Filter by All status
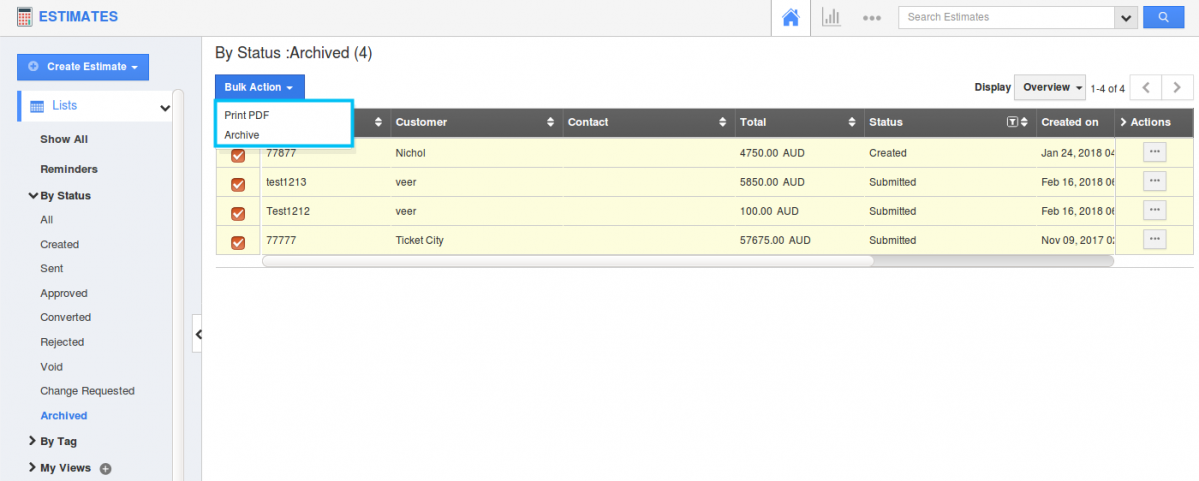This screenshot has height=481, width=1199. [47, 219]
